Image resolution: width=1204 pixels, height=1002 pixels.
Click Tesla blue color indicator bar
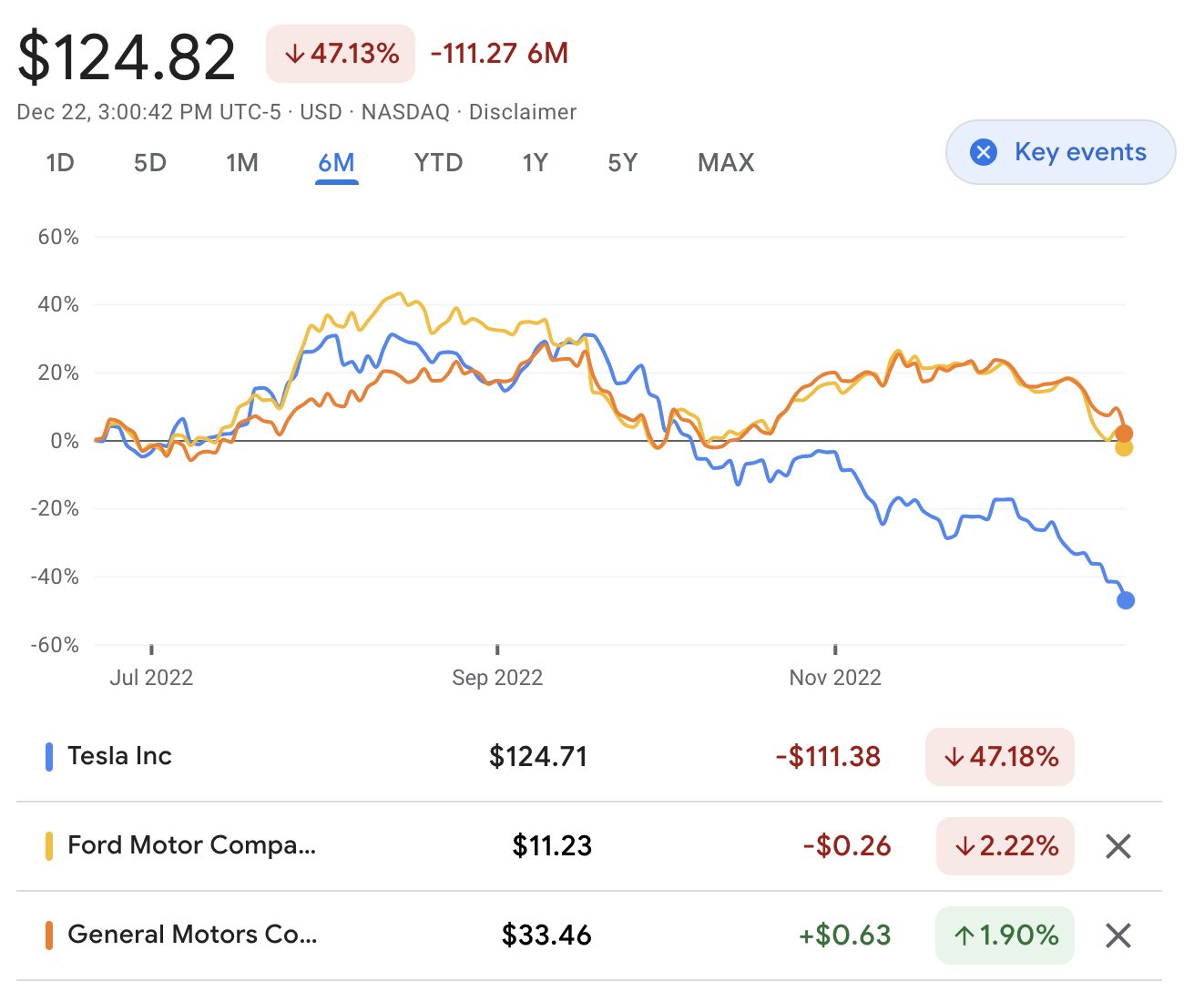click(x=49, y=756)
